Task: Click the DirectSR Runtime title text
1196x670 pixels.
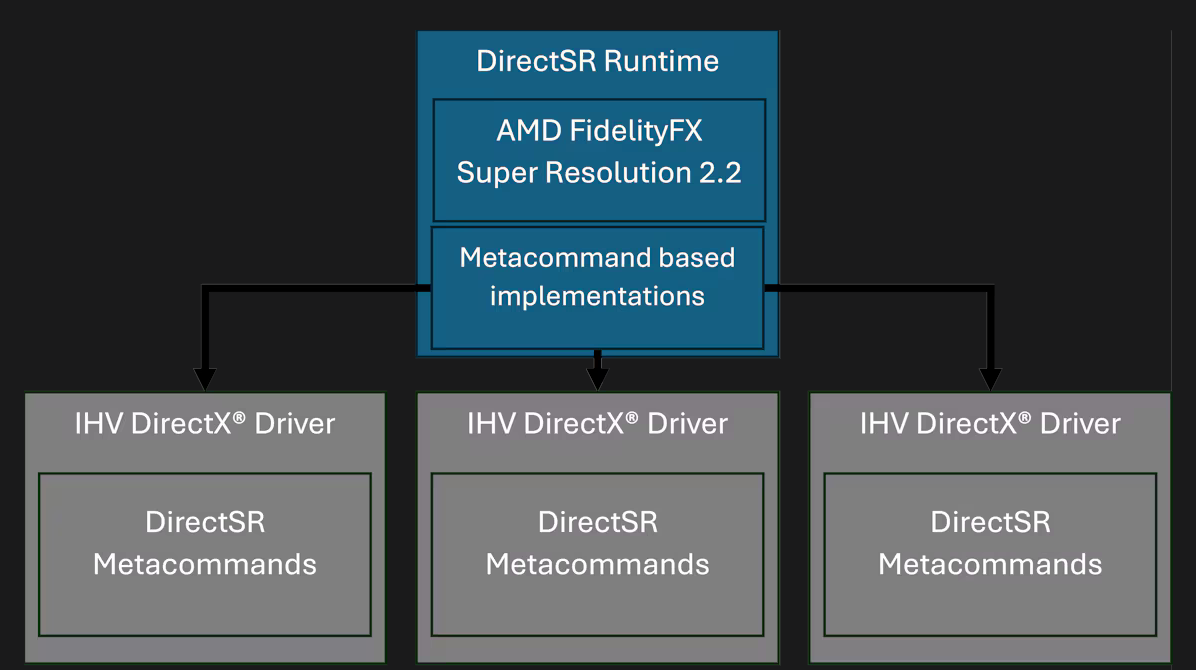Action: pyautogui.click(x=597, y=61)
